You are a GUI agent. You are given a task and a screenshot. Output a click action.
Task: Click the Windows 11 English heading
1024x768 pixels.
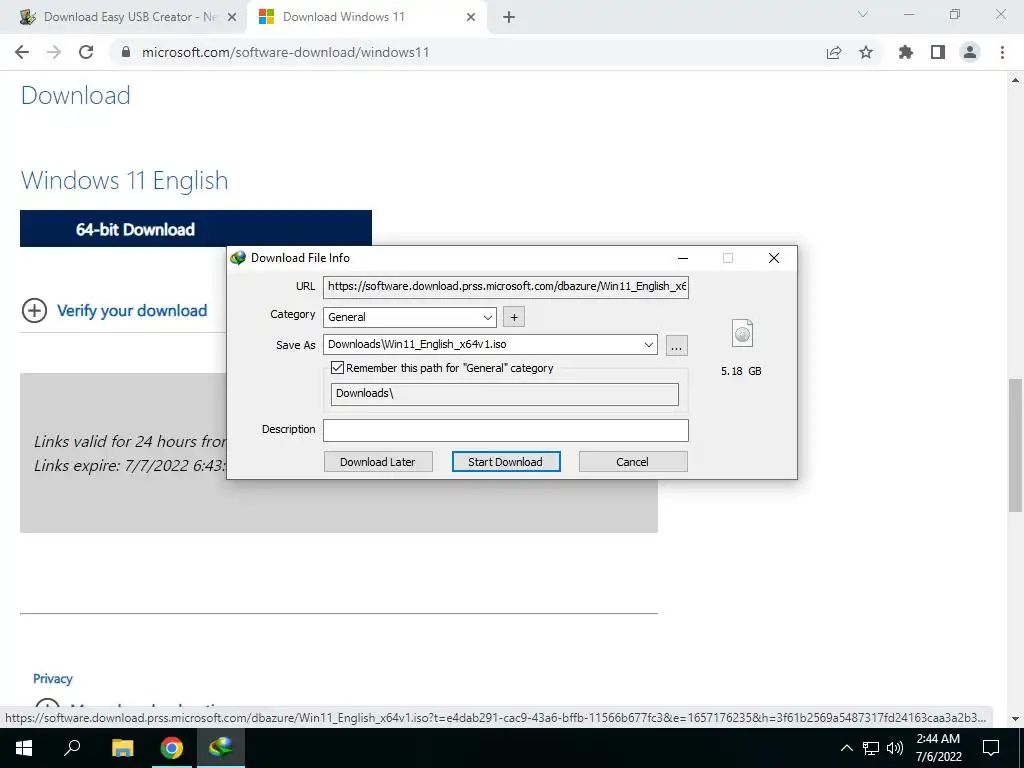click(125, 181)
